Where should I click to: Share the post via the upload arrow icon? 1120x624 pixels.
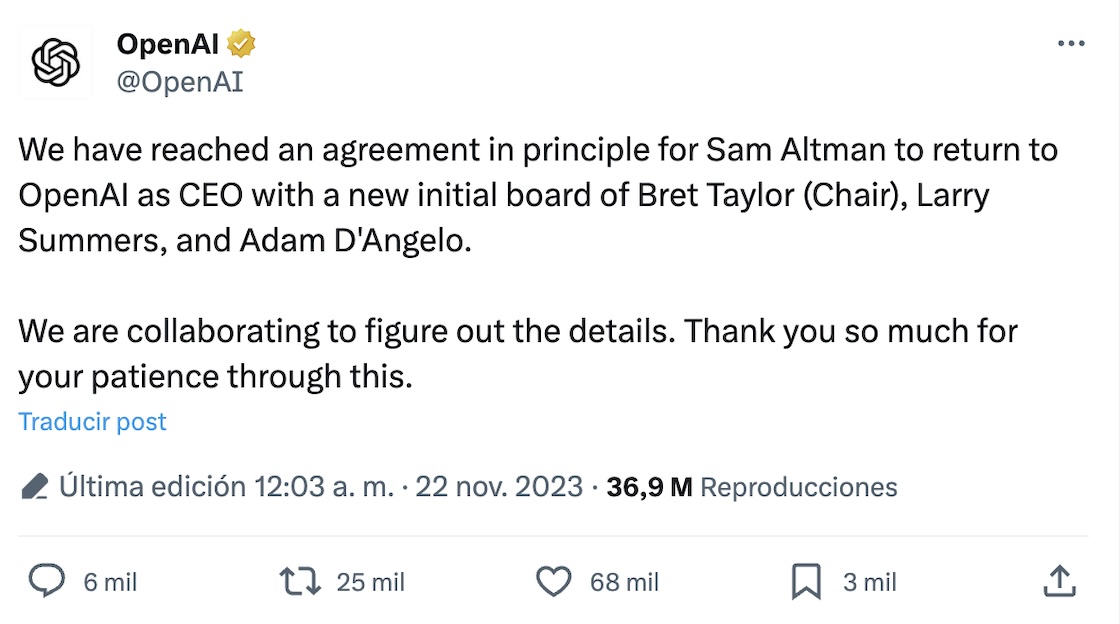tap(1059, 581)
